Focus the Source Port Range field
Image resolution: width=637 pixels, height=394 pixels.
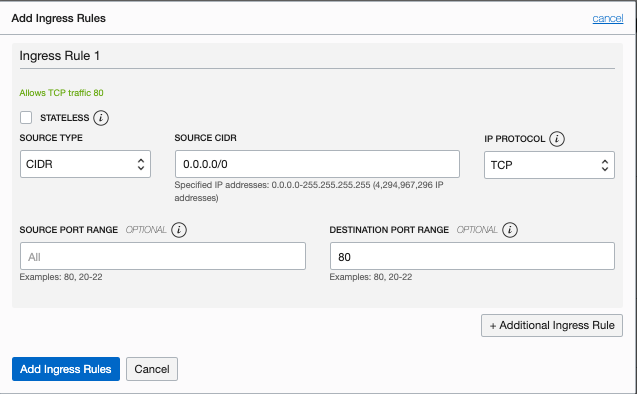click(163, 256)
